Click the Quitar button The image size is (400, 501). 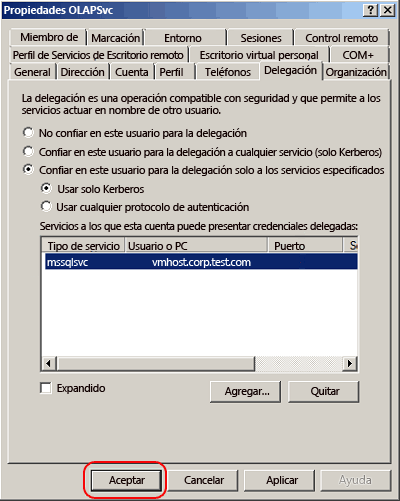click(x=324, y=392)
